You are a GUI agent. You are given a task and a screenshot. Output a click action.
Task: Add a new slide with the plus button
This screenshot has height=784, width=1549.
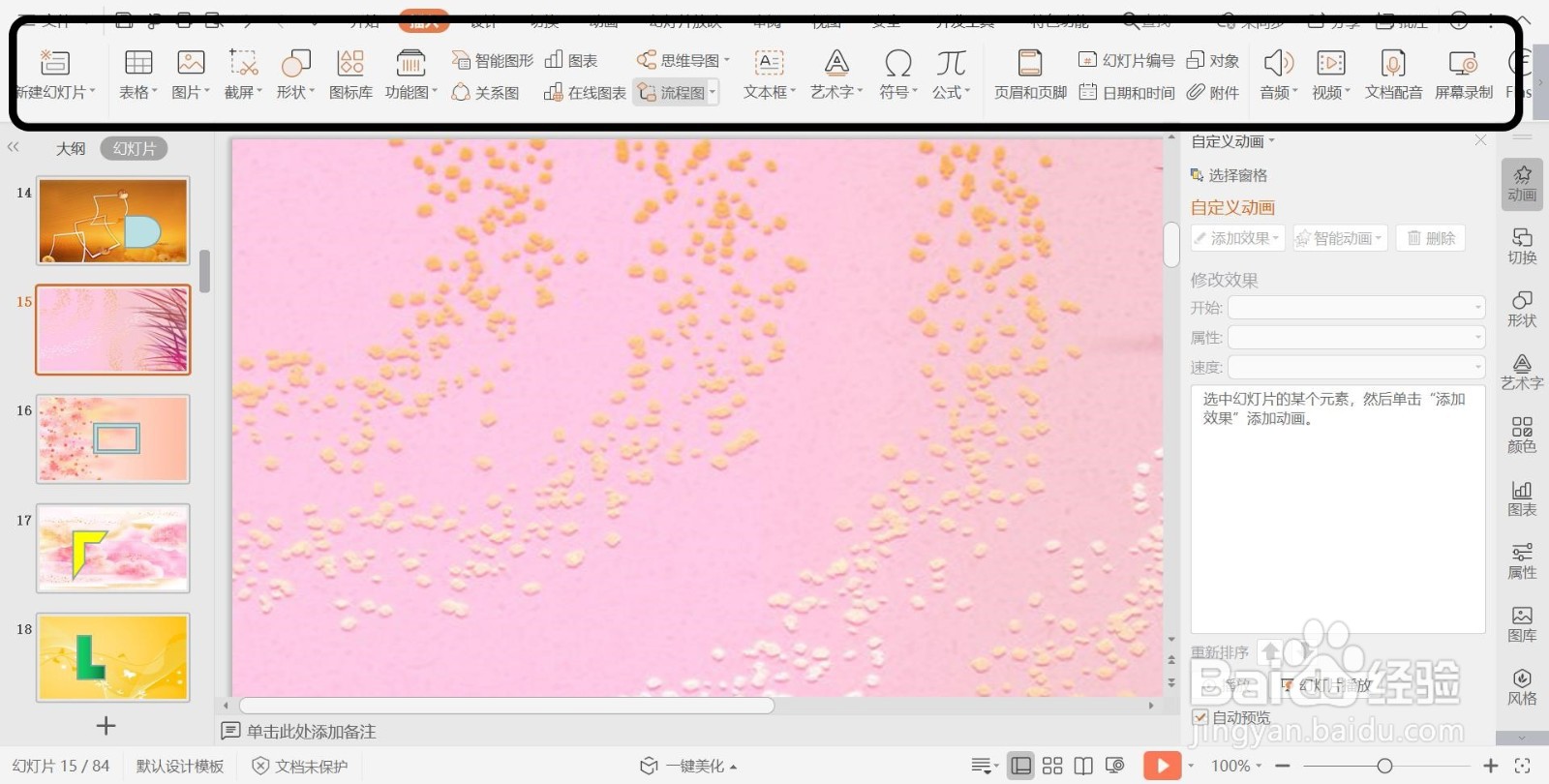point(106,725)
